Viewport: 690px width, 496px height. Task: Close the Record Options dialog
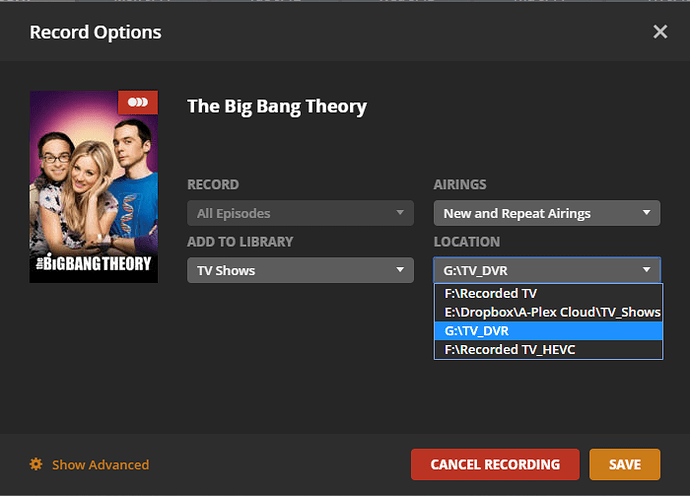point(660,32)
